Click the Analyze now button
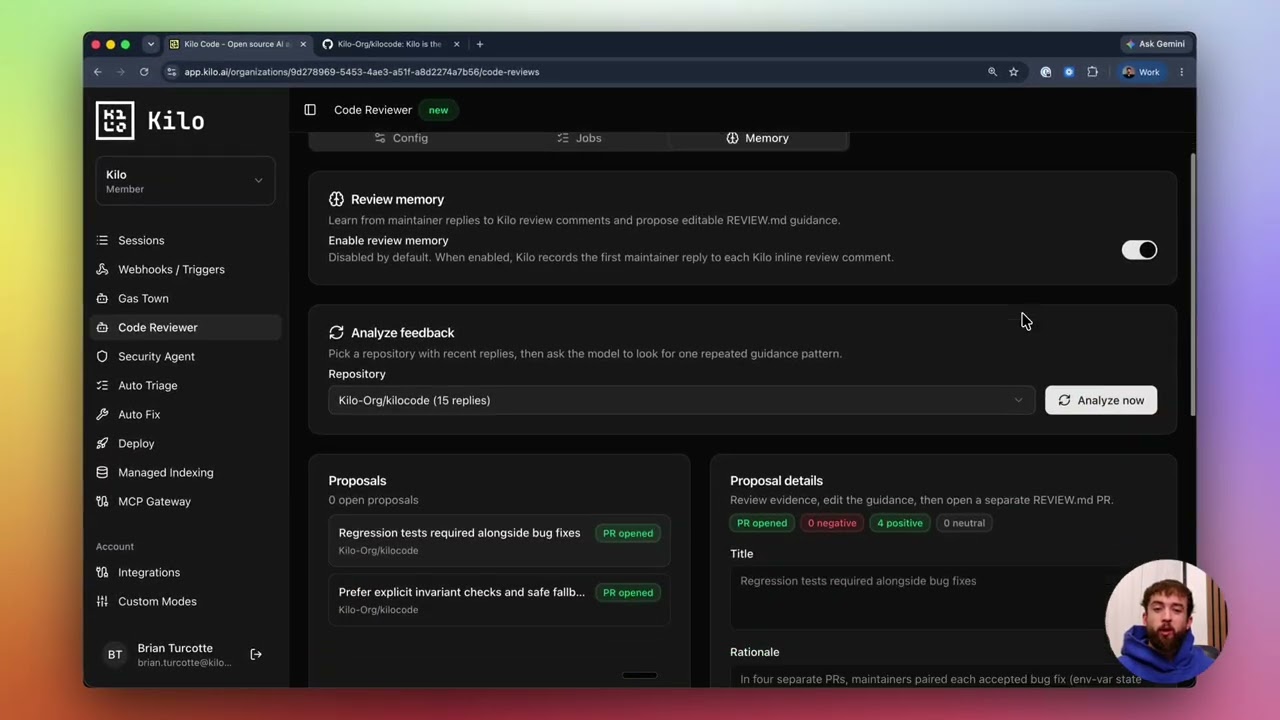 pyautogui.click(x=1101, y=400)
